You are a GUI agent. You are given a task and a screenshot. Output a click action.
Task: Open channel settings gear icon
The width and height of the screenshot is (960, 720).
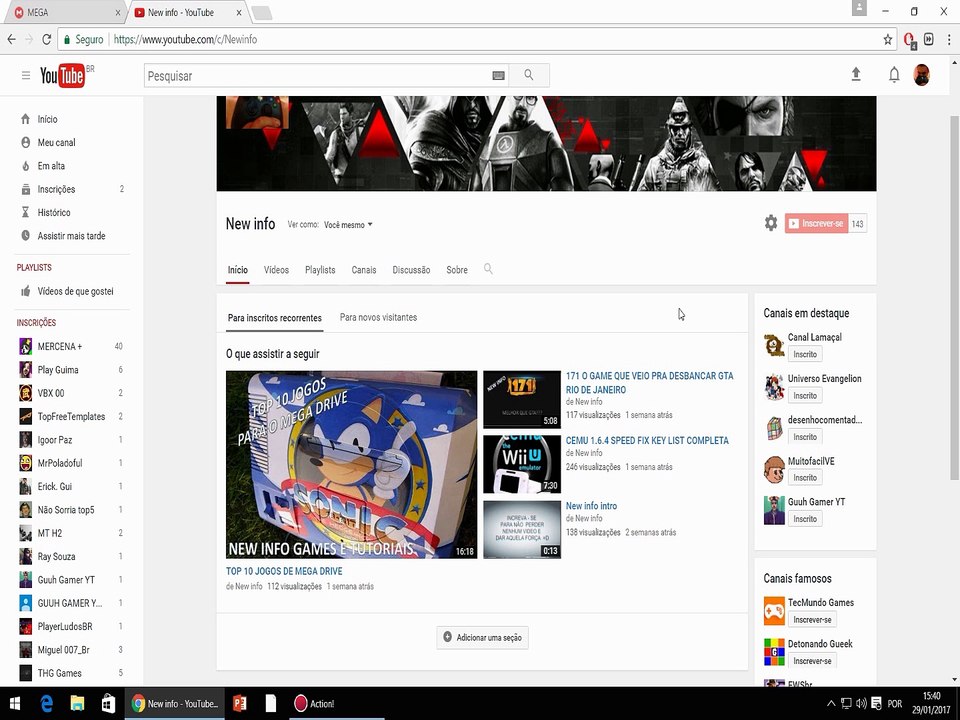pyautogui.click(x=771, y=223)
